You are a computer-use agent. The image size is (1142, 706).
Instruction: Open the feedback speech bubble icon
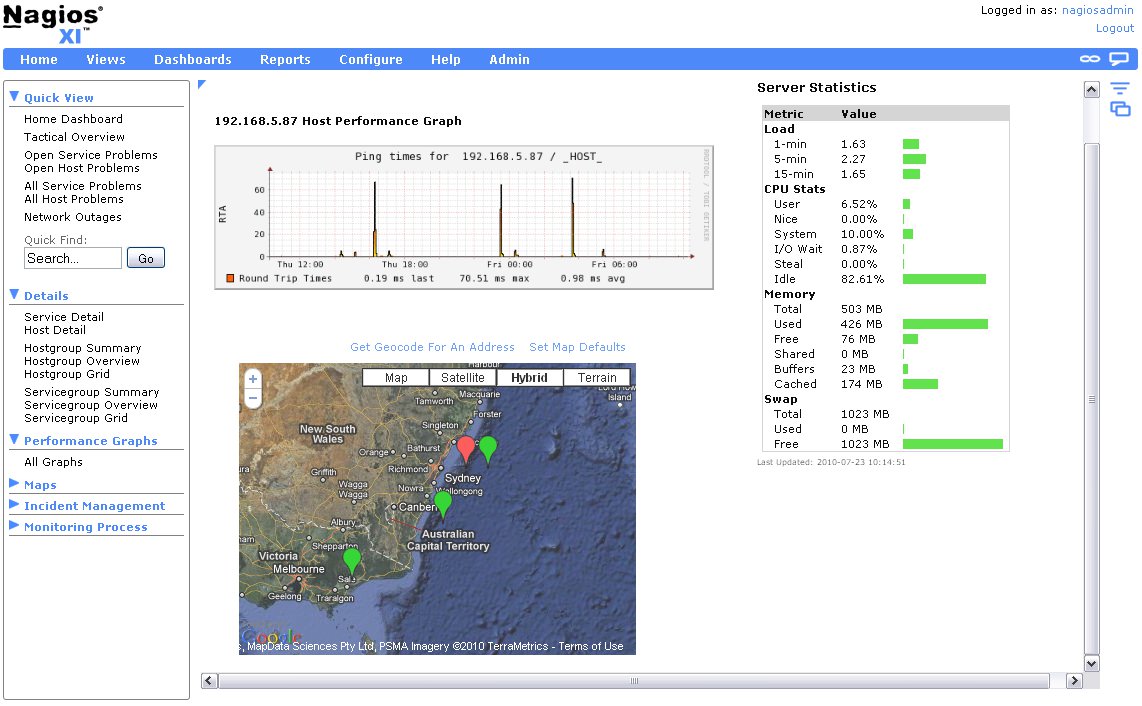[x=1119, y=59]
